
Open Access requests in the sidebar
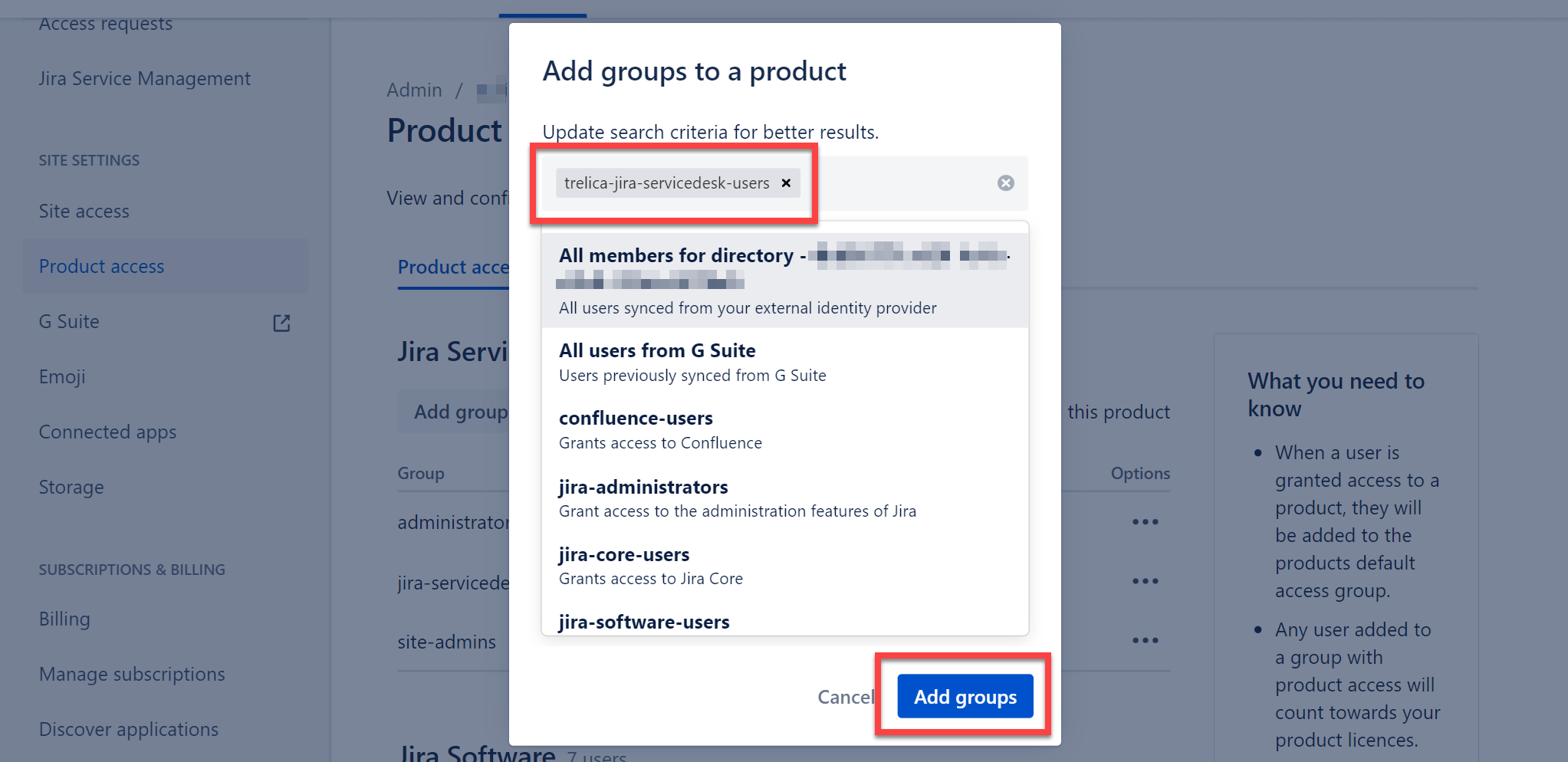[106, 24]
